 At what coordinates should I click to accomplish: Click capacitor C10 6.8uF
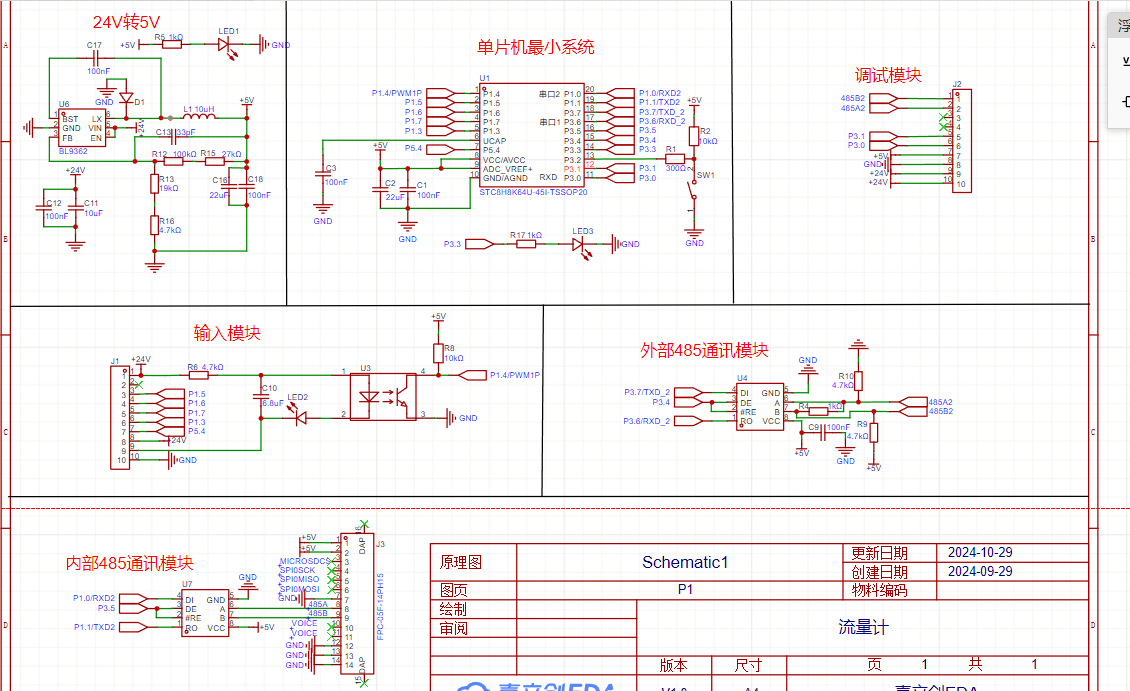pyautogui.click(x=261, y=396)
